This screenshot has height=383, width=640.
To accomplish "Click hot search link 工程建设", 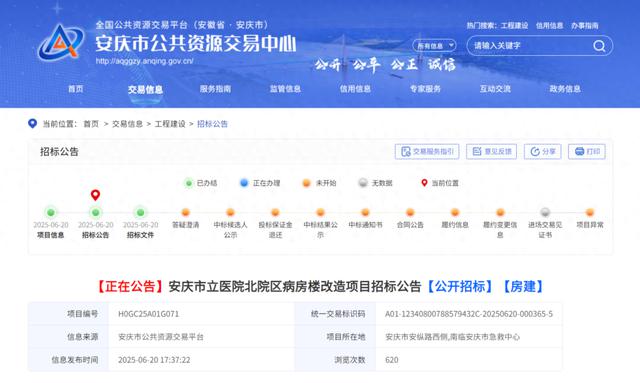I will (x=514, y=25).
